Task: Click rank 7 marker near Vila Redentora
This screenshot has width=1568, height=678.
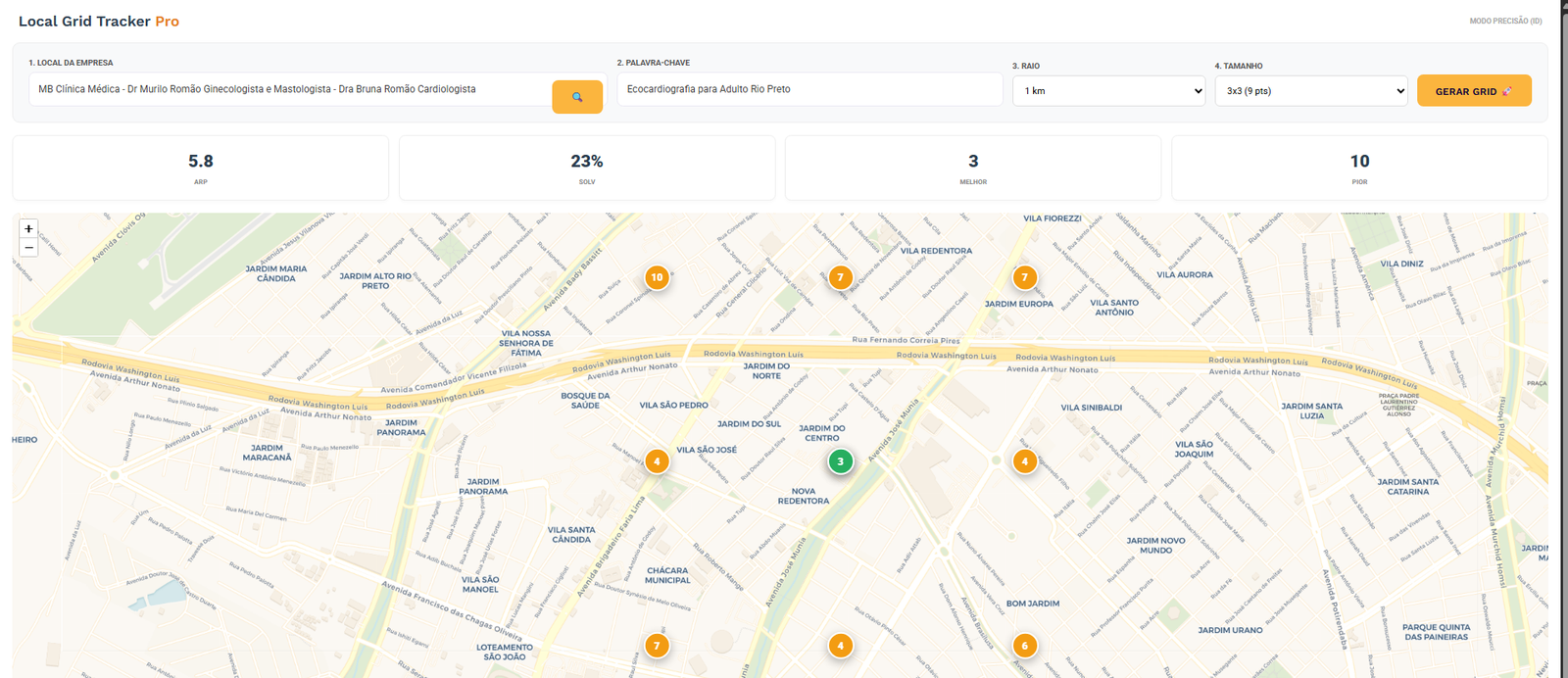Action: coord(840,277)
